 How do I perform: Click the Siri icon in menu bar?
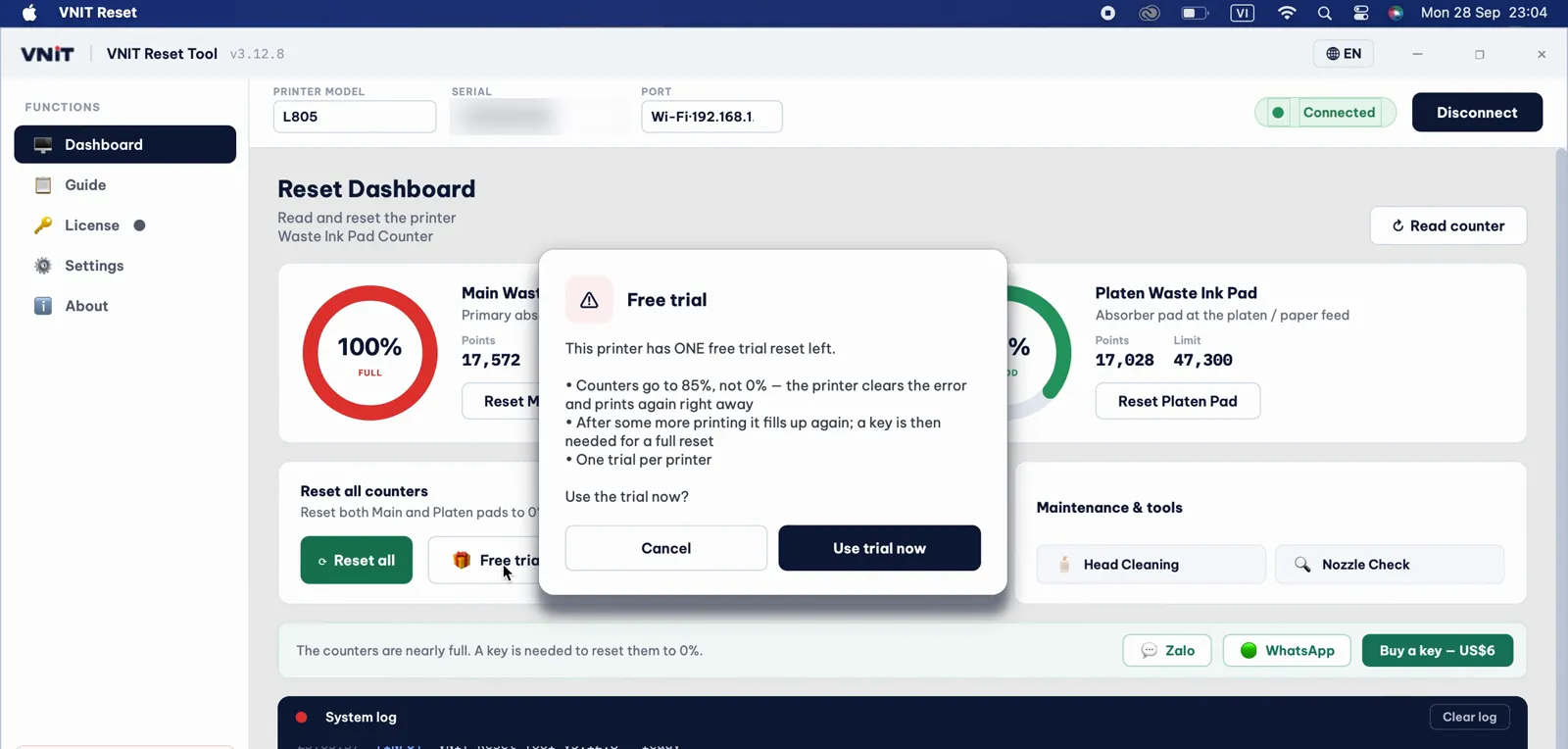1396,13
